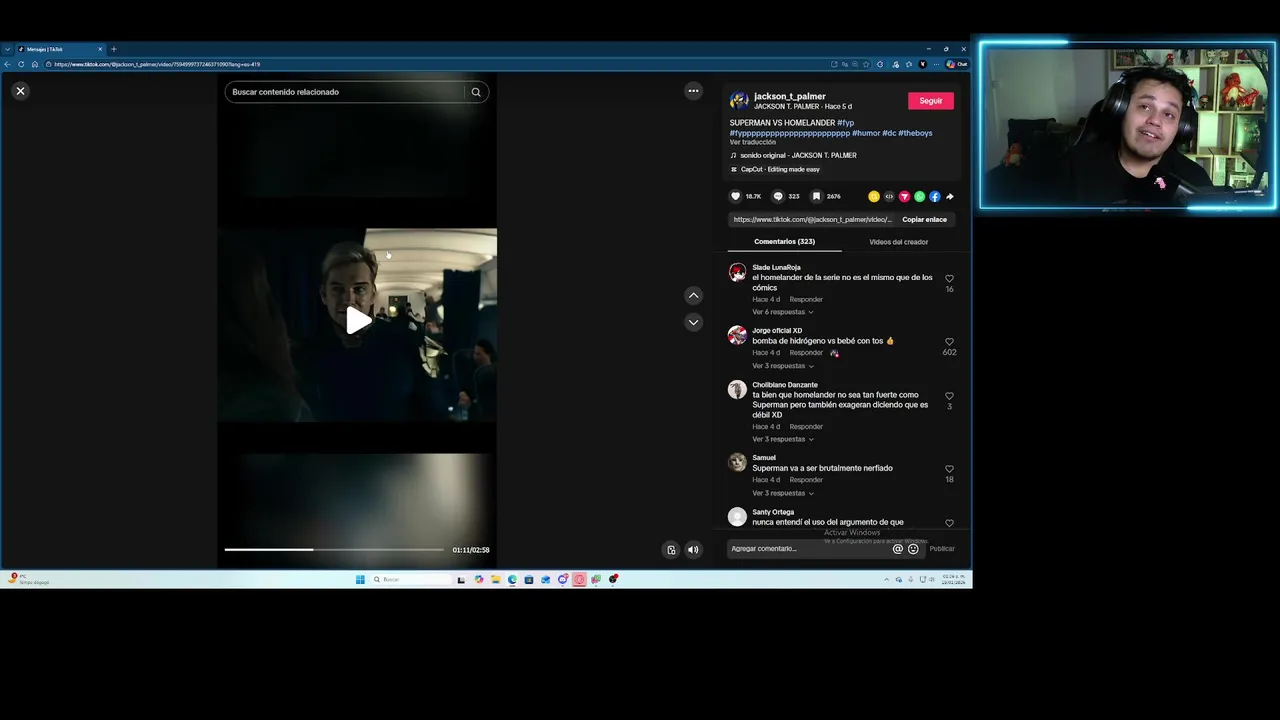
Task: Go to next video with down arrow
Action: coord(693,322)
